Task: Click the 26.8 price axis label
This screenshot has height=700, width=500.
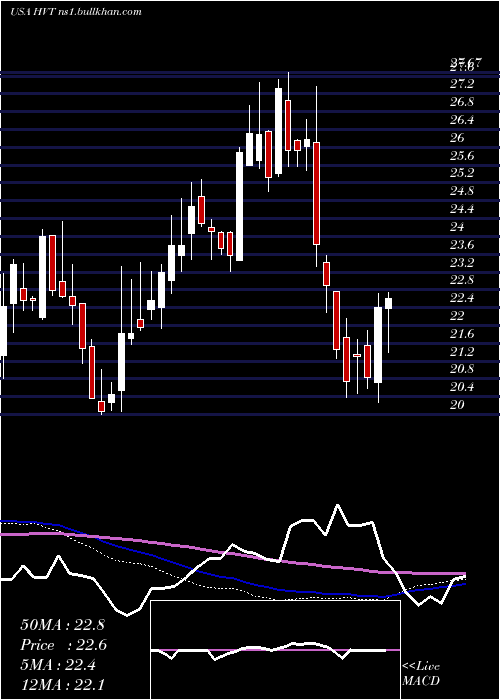Action: point(462,102)
